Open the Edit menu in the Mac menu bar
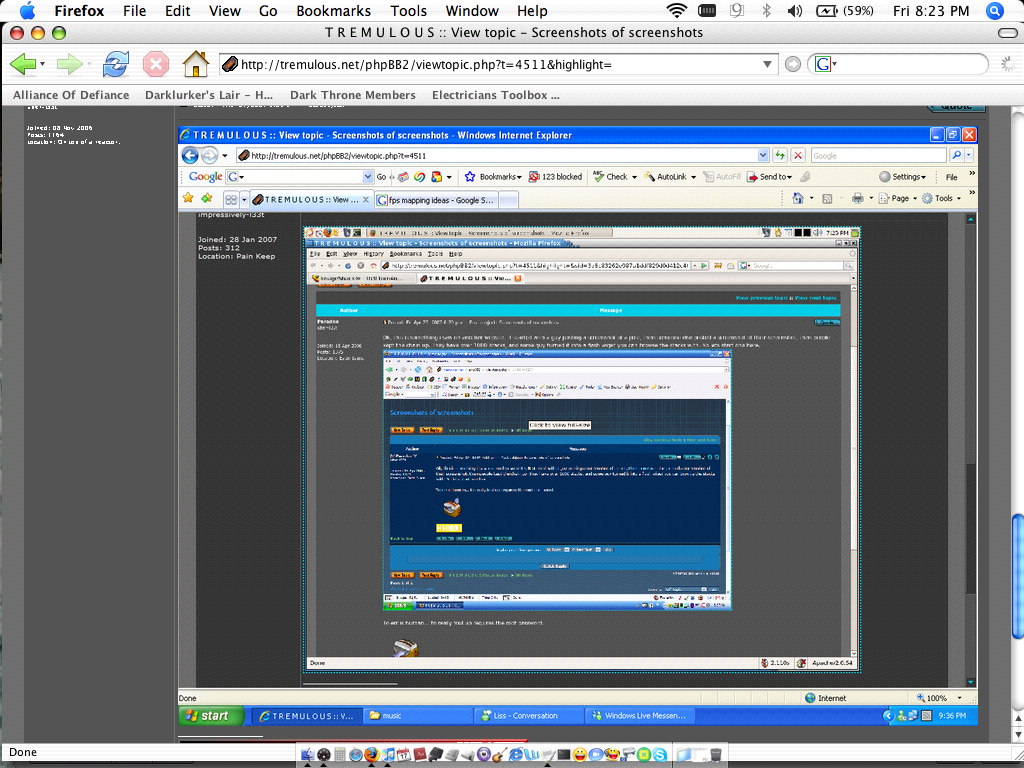 (x=178, y=10)
